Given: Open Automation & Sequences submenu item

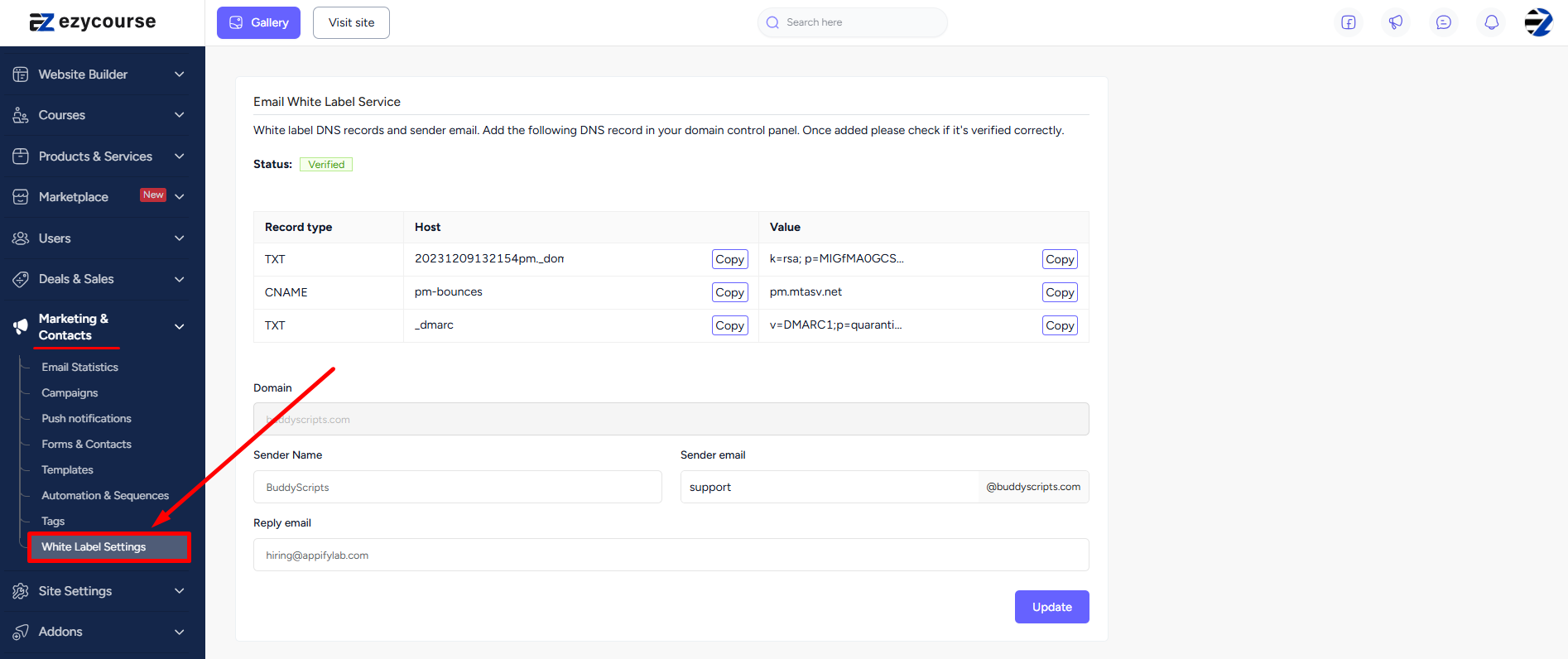Looking at the screenshot, I should pyautogui.click(x=105, y=495).
